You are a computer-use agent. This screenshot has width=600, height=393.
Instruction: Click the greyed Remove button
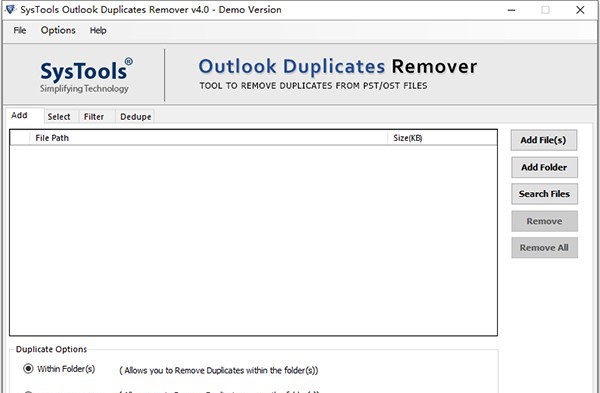click(x=544, y=221)
